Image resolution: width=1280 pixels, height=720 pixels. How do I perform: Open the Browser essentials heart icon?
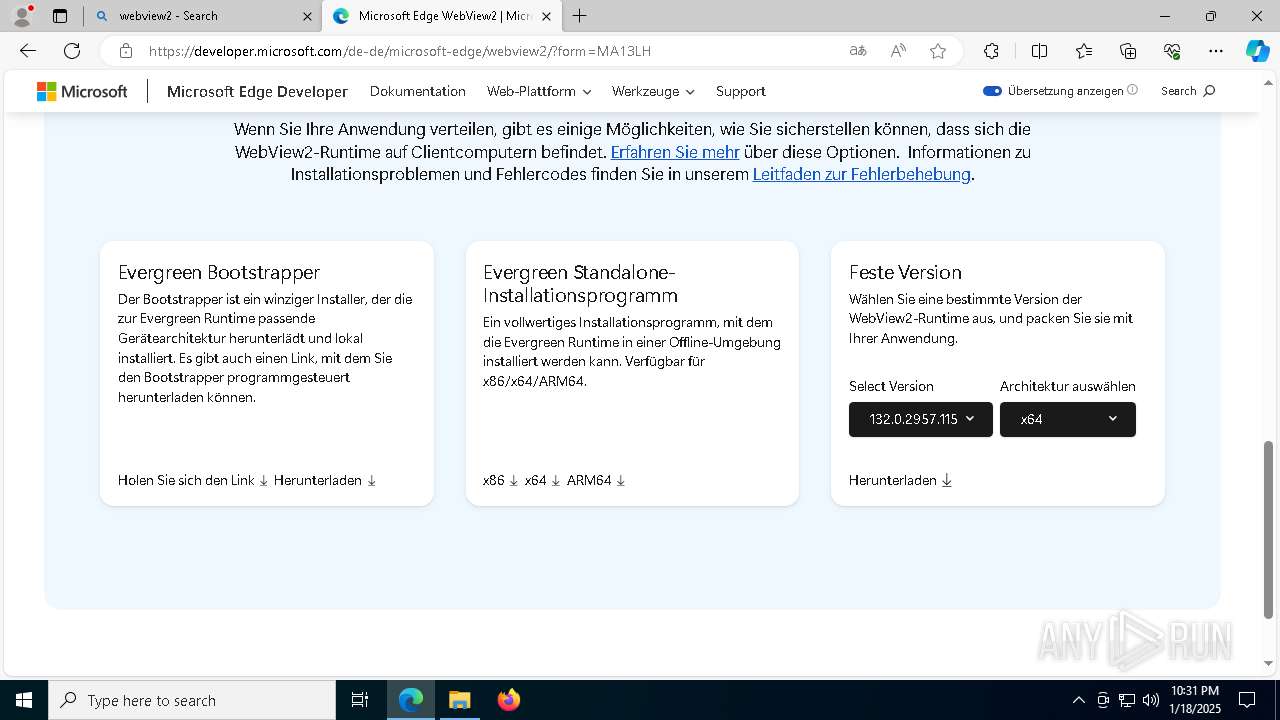(x=1172, y=51)
